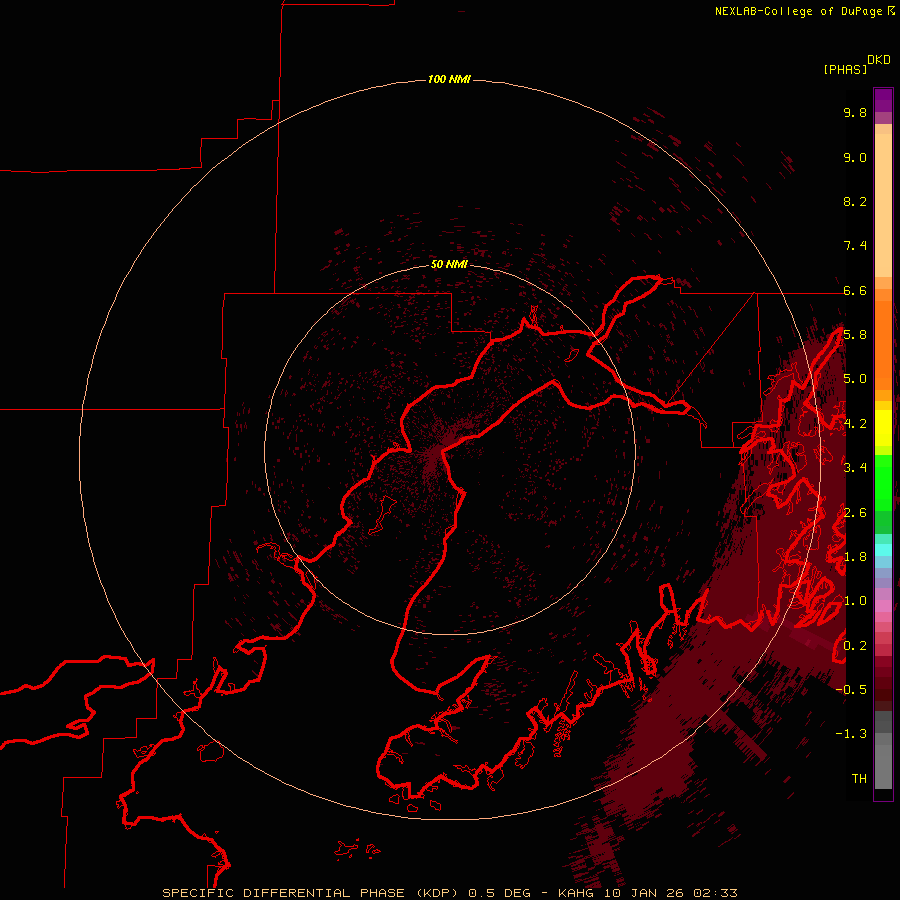Click the 3.4 colorbar value label
Viewport: 900px width, 900px height.
[x=855, y=467]
